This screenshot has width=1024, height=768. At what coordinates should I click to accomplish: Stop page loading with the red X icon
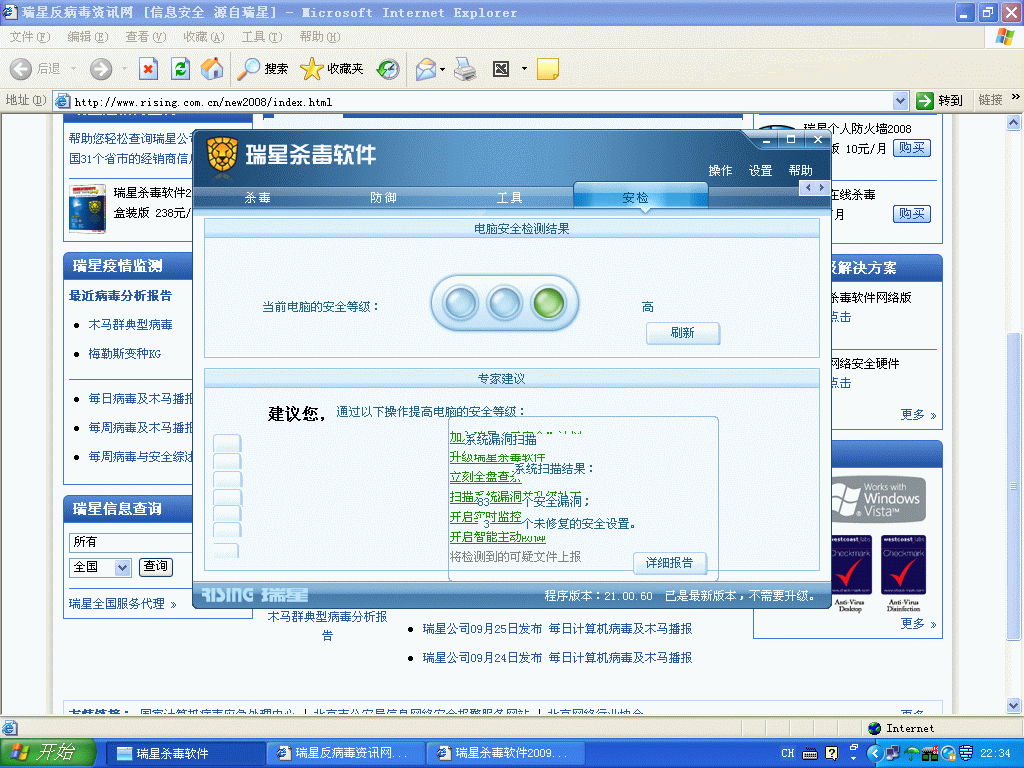tap(148, 69)
